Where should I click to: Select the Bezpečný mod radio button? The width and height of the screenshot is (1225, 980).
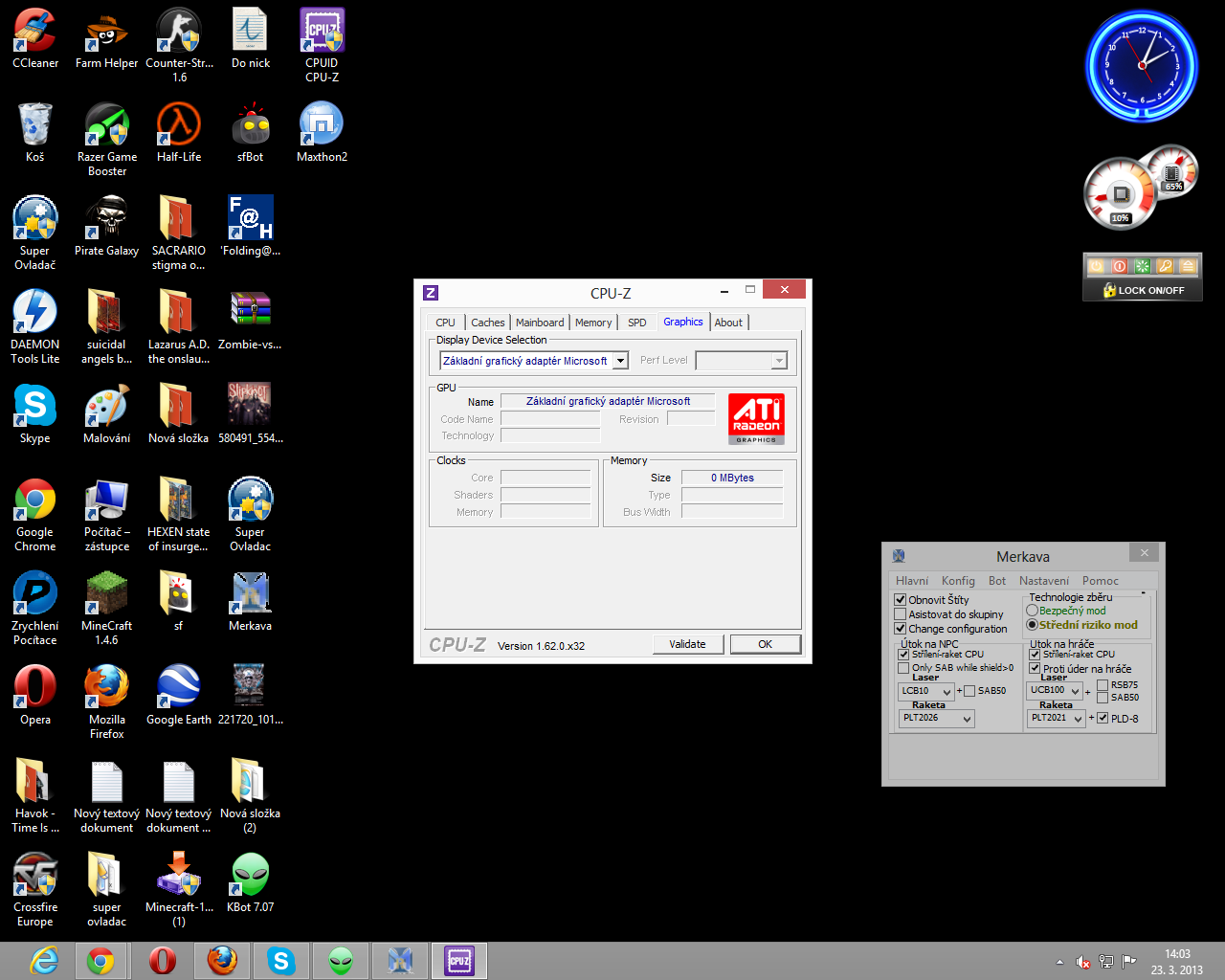point(1033,611)
